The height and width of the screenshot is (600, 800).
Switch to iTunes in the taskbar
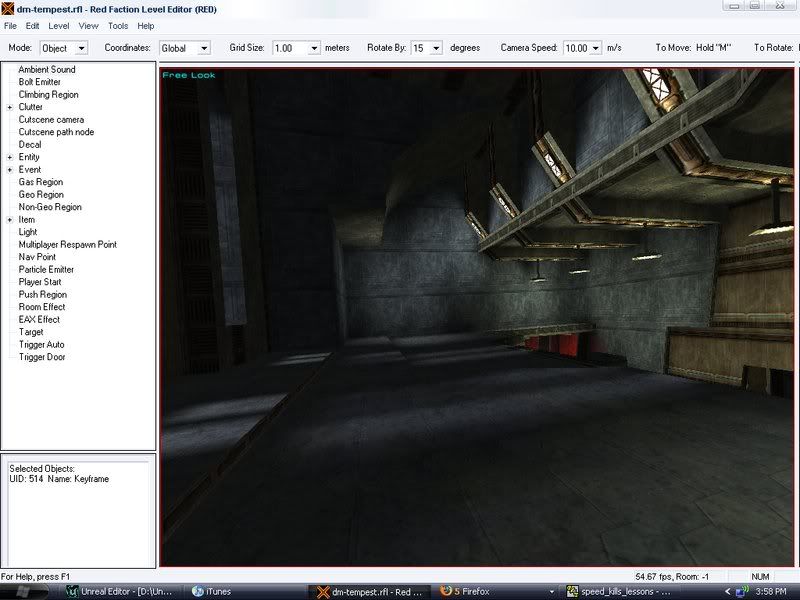212,591
